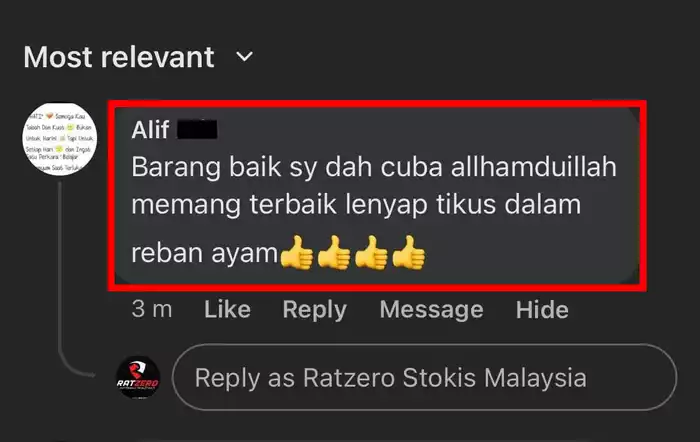Open the Most relevant sort label
This screenshot has height=442, width=700.
[x=119, y=57]
